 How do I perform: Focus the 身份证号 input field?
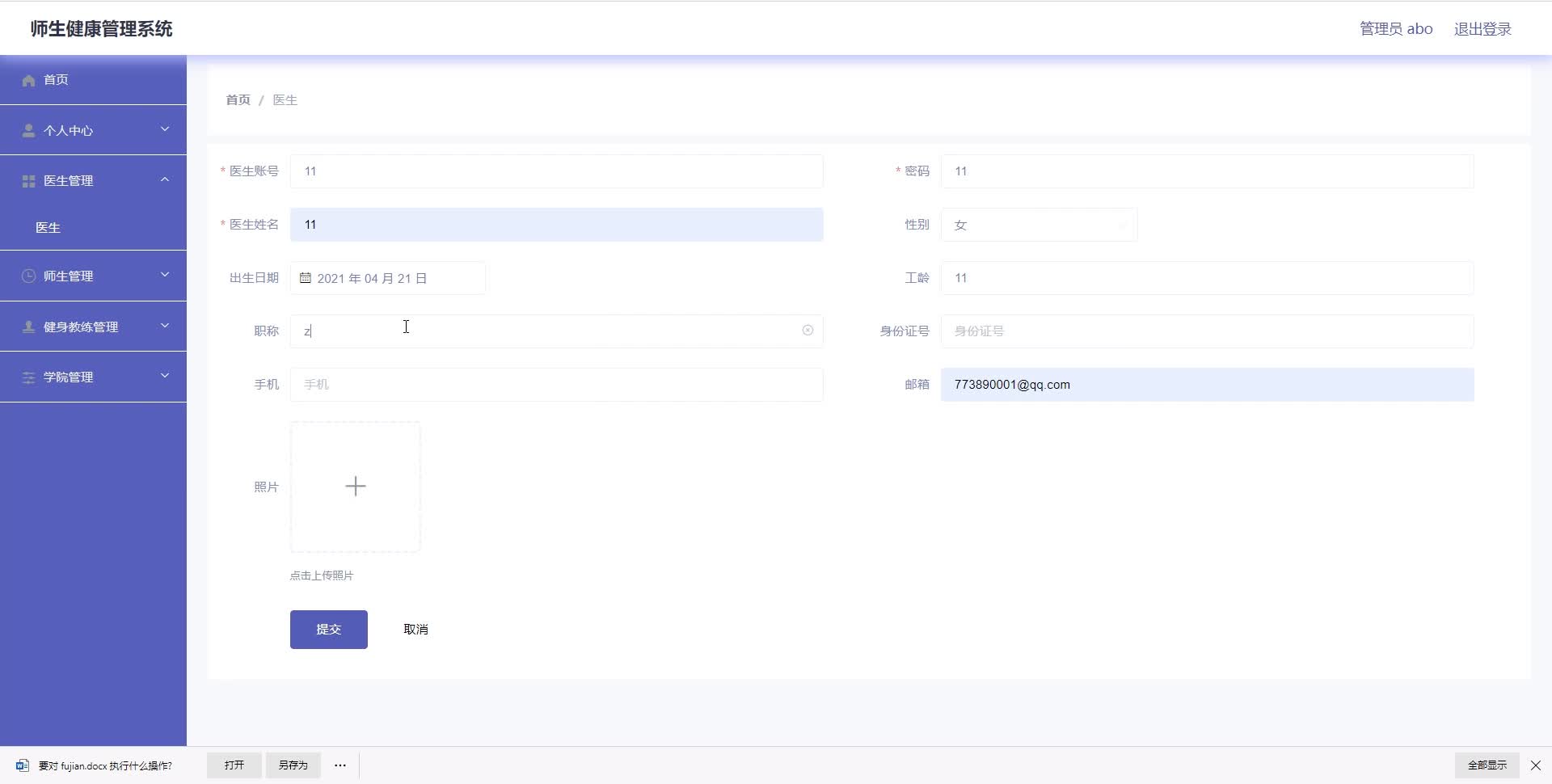1207,331
